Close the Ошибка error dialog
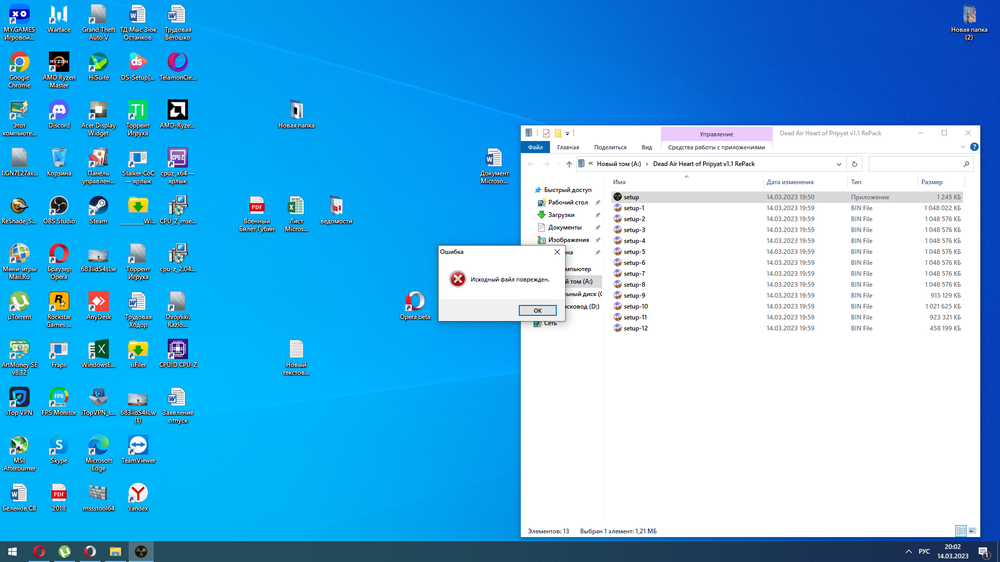1000x562 pixels. pos(557,252)
